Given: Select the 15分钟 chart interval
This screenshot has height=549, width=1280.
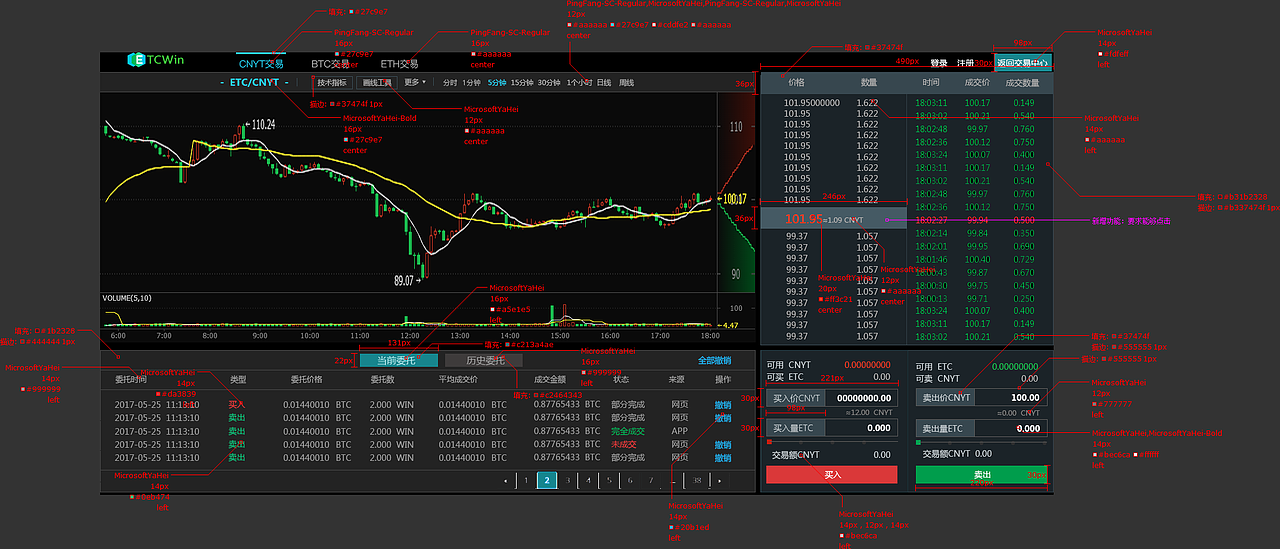Looking at the screenshot, I should pyautogui.click(x=522, y=82).
